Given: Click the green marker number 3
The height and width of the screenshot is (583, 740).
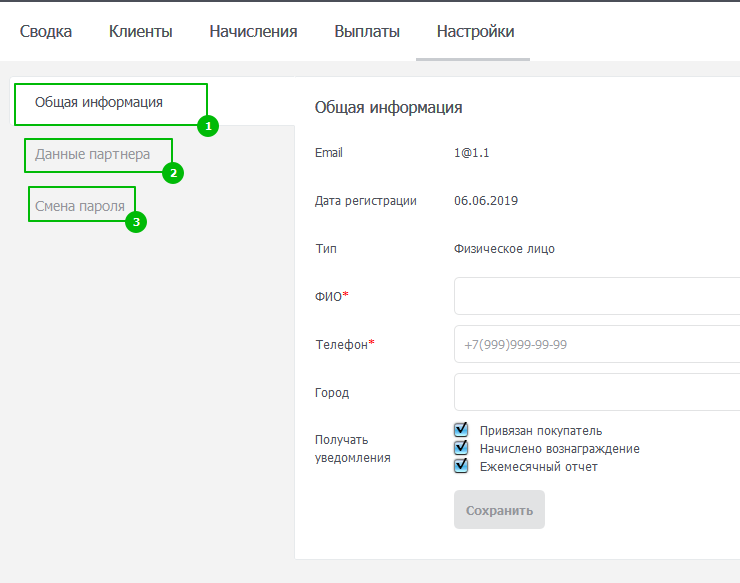Looking at the screenshot, I should click(x=136, y=222).
